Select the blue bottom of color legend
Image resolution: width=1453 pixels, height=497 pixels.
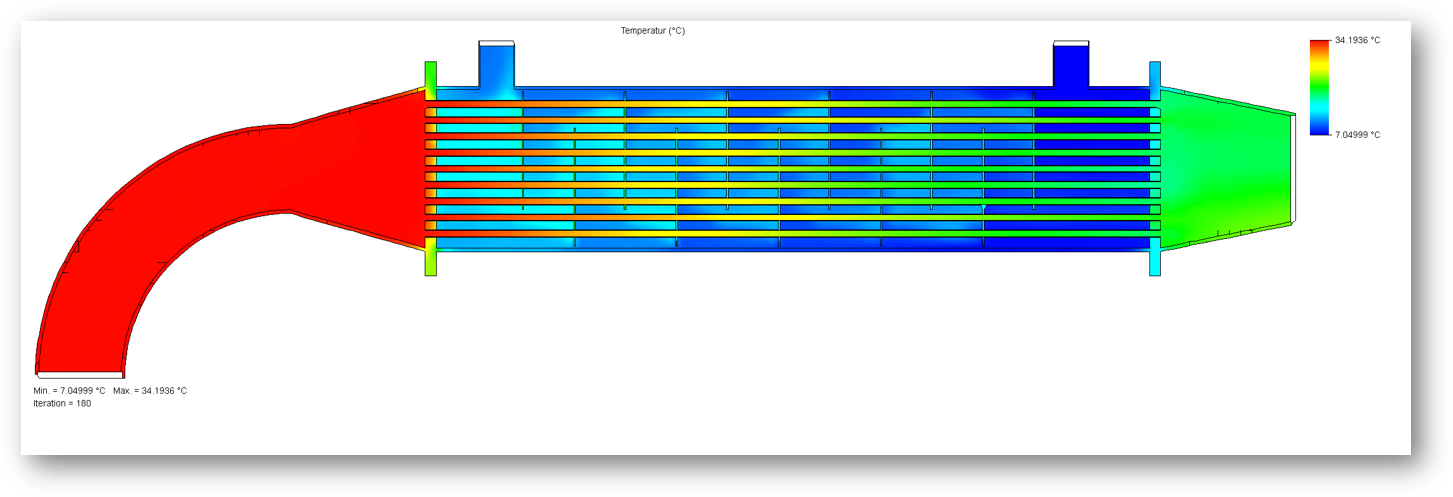coord(1319,128)
